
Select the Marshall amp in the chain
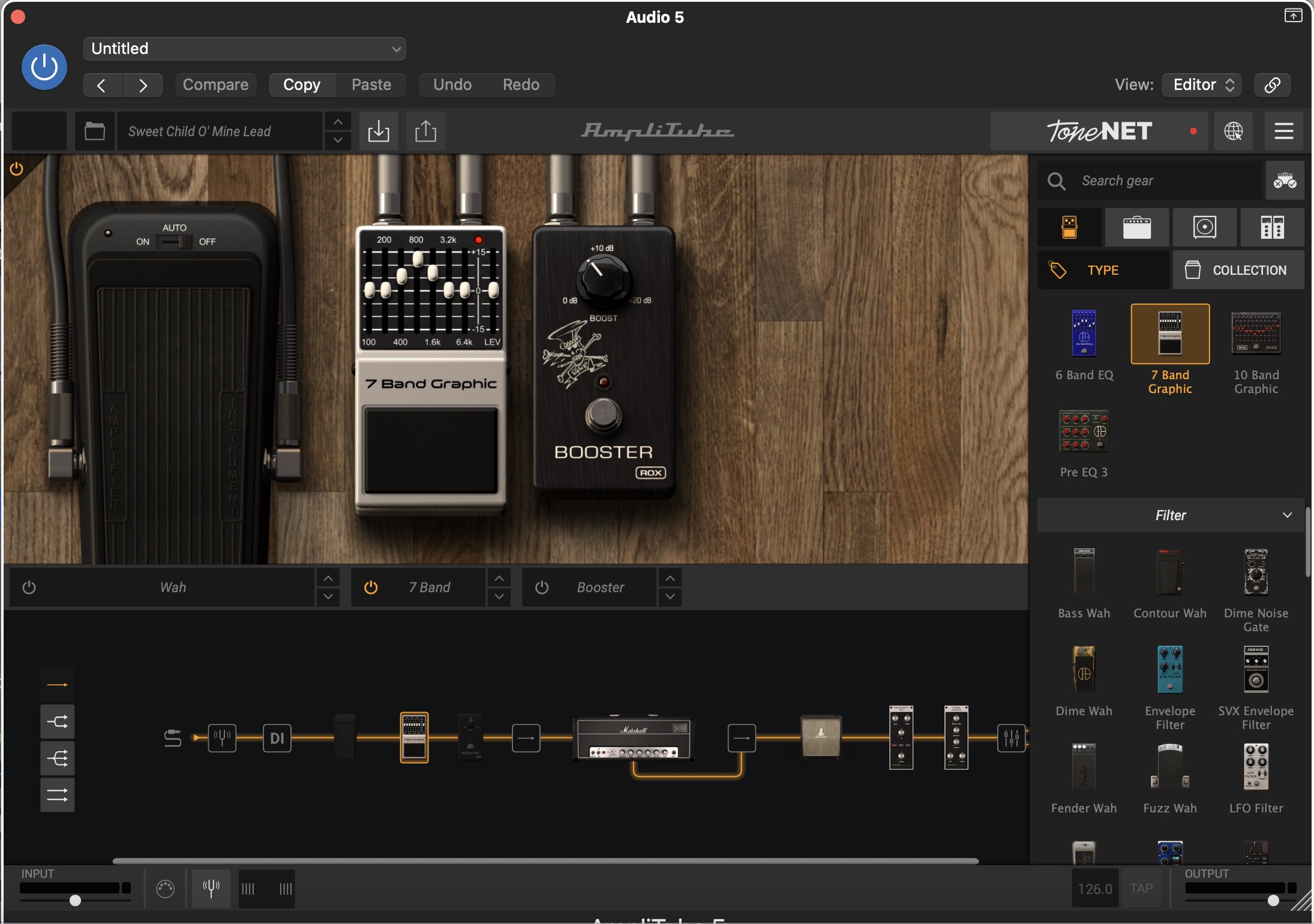634,738
